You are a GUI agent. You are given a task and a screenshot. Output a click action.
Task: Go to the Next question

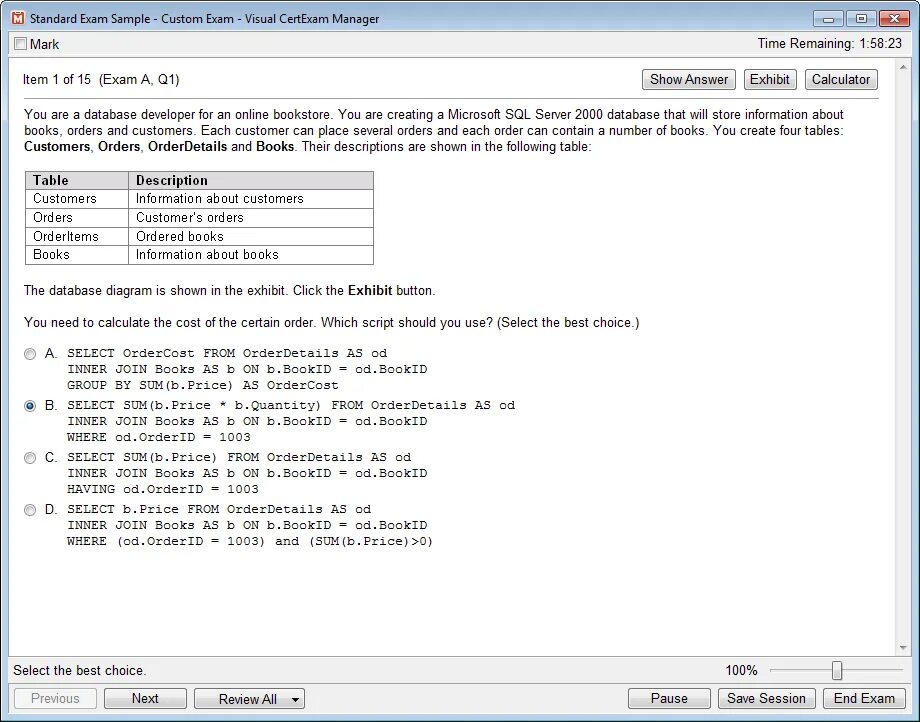click(145, 698)
